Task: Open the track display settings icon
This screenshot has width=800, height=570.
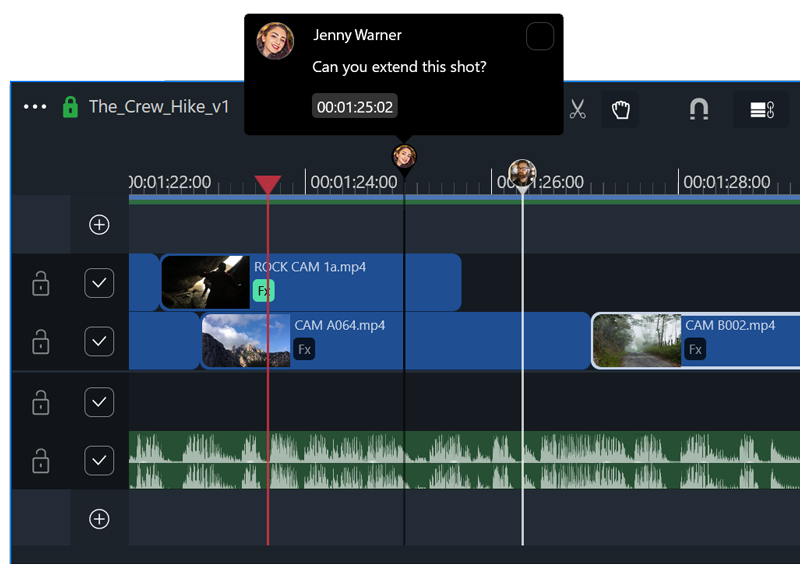Action: 762,109
